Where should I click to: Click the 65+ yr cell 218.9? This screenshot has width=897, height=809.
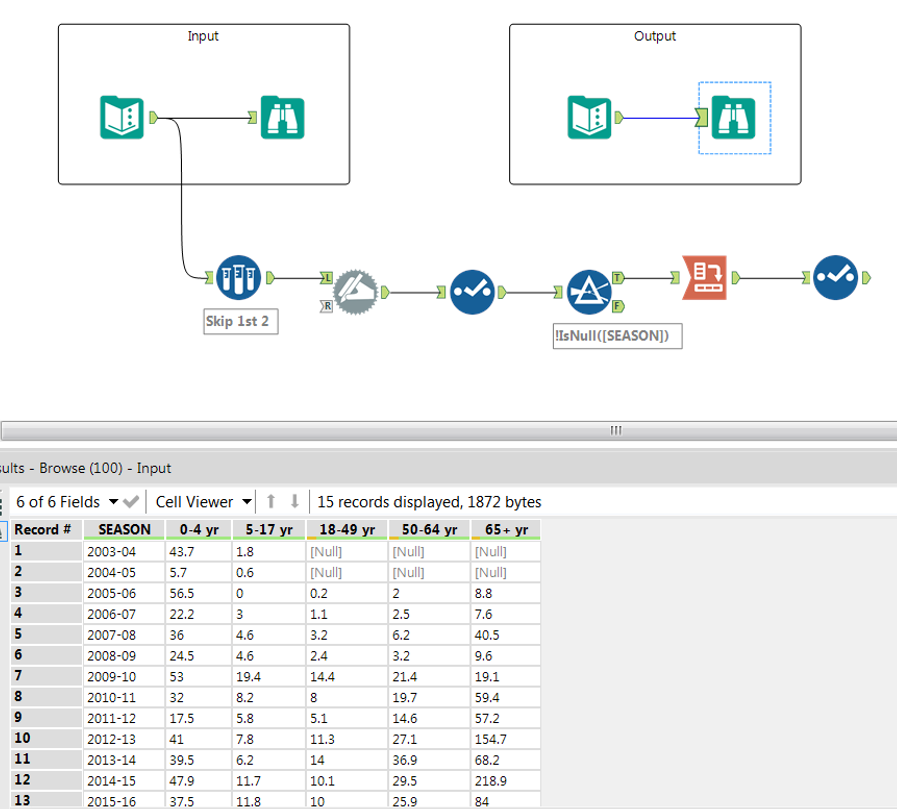506,781
